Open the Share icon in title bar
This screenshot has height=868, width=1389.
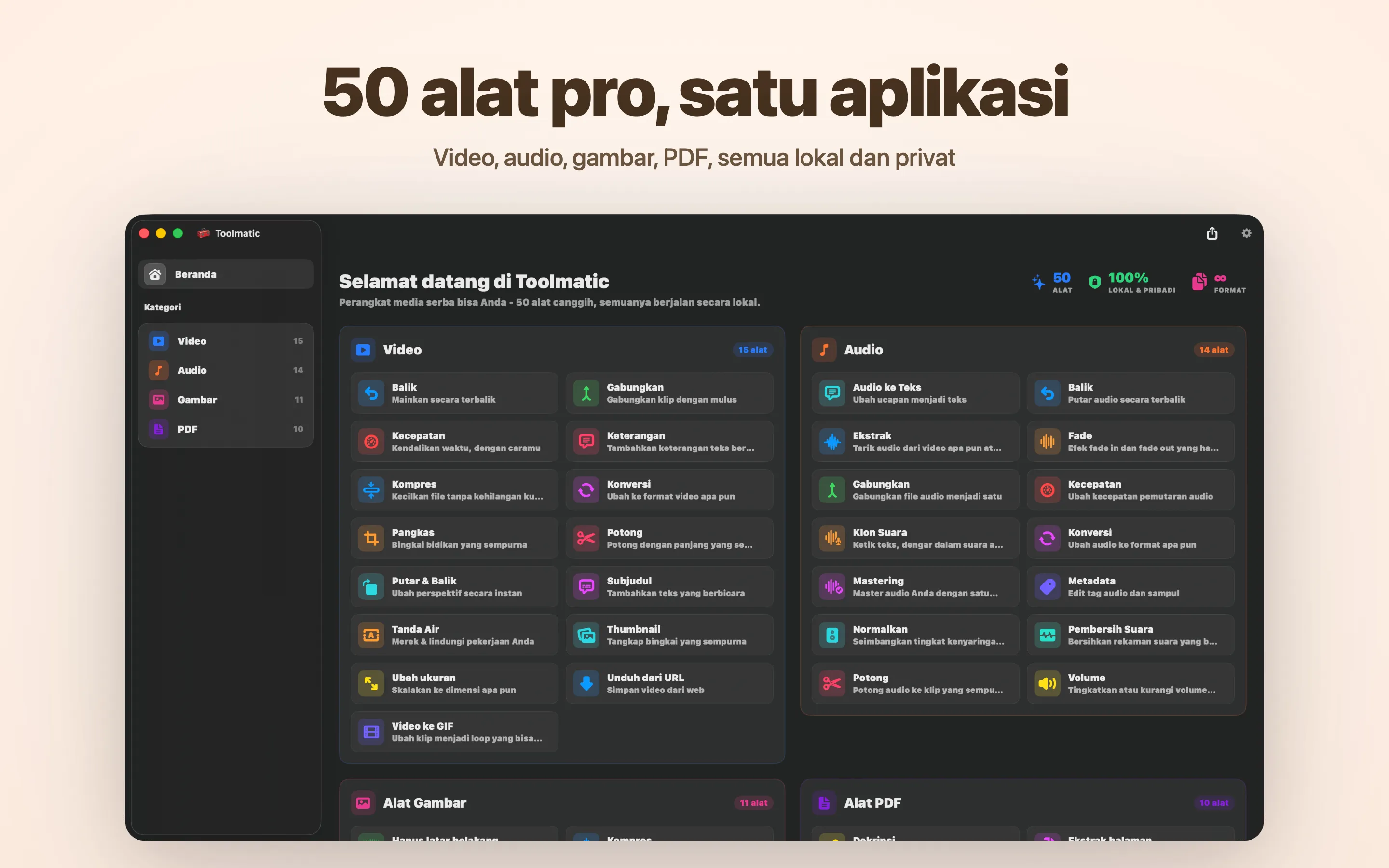(x=1212, y=233)
